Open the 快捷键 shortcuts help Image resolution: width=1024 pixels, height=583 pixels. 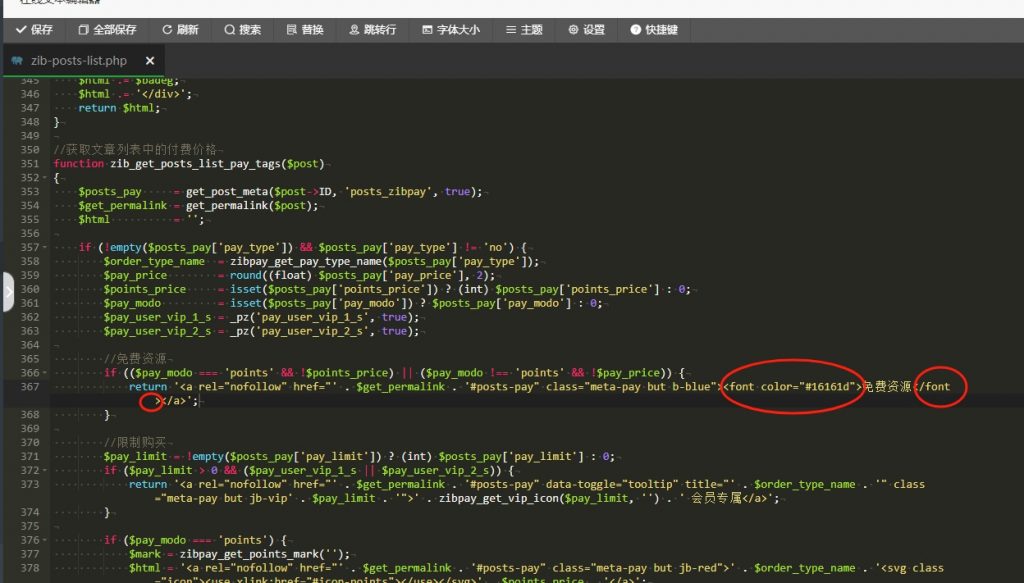pyautogui.click(x=653, y=30)
